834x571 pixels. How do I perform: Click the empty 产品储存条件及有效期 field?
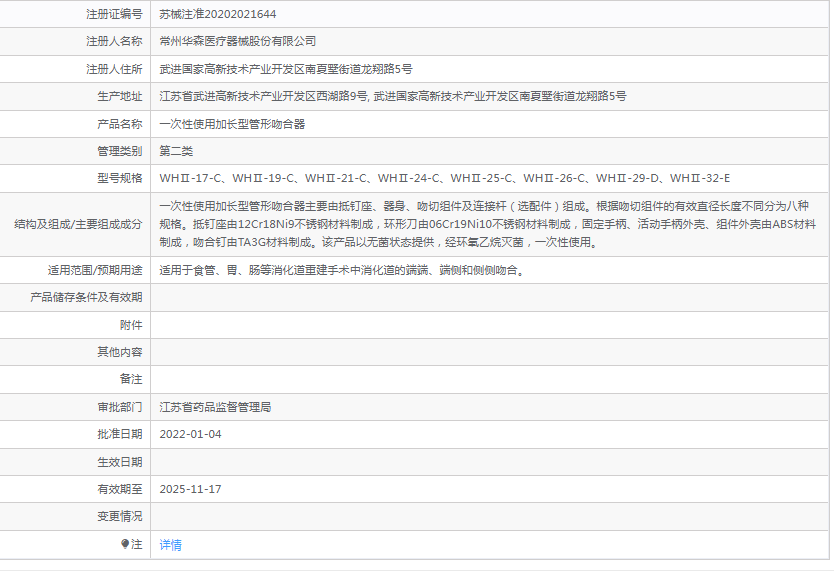click(x=489, y=298)
